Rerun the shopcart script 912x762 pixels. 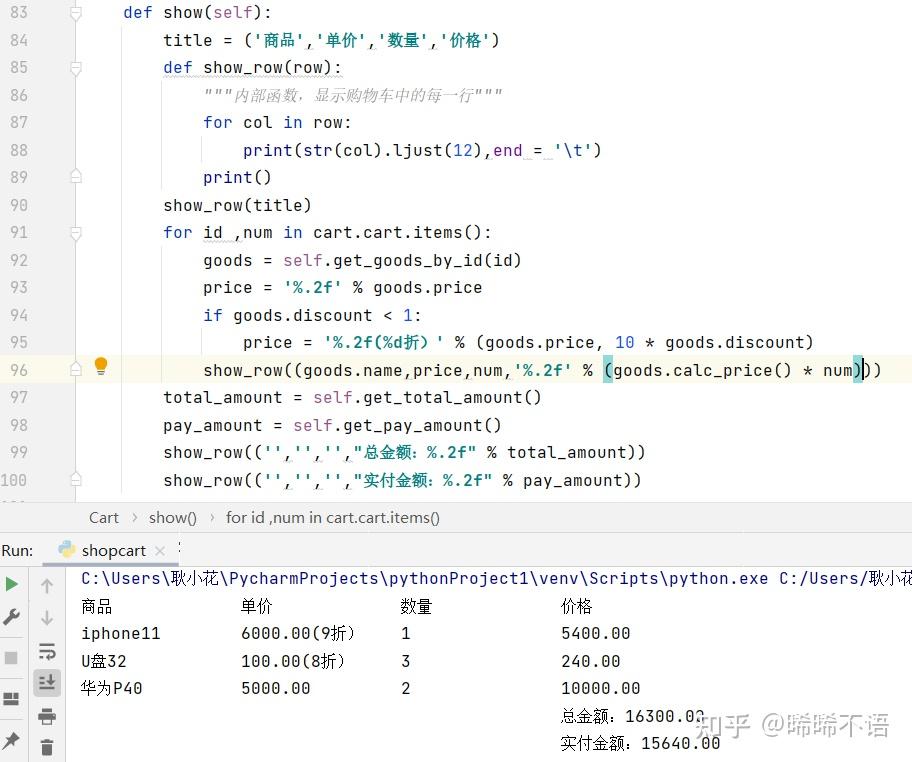pos(14,583)
